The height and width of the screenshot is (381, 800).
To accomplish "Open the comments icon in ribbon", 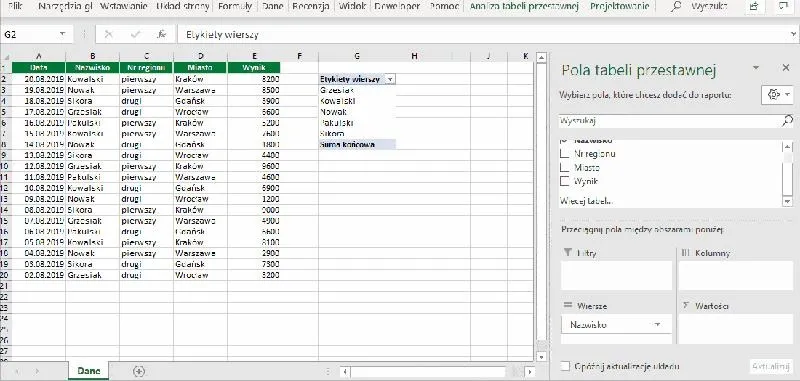I will click(784, 7).
